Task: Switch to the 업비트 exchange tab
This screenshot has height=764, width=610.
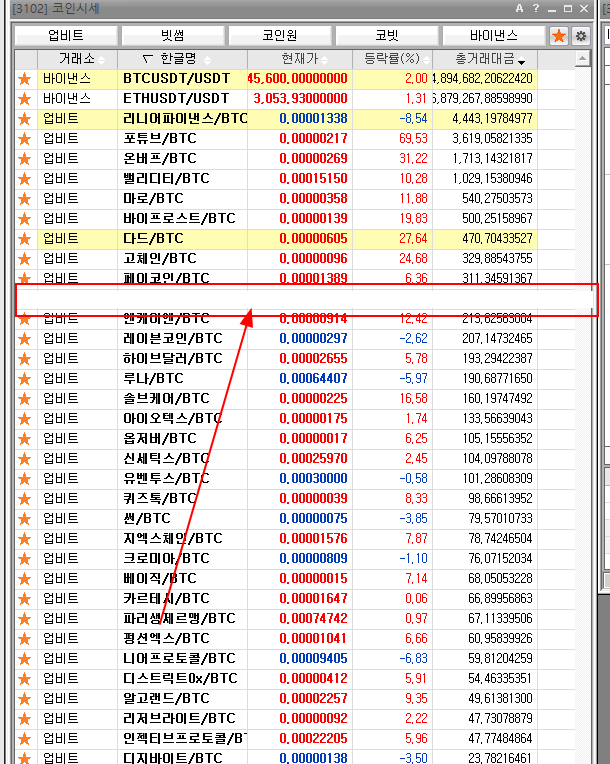Action: [65, 35]
